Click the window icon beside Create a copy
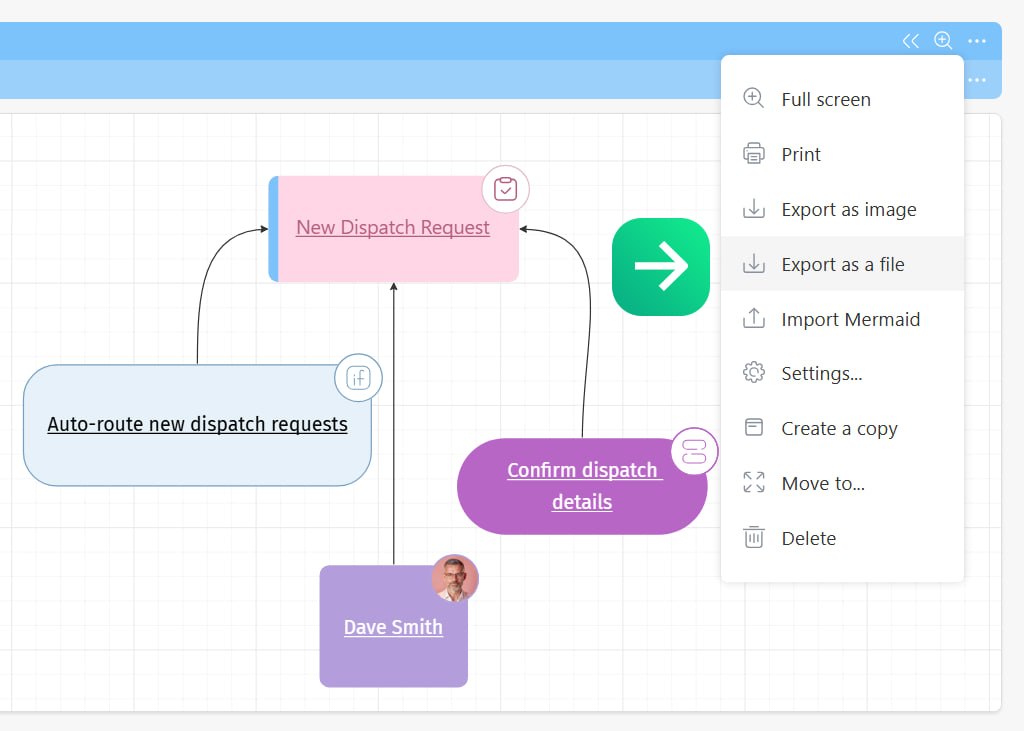This screenshot has width=1024, height=731. [x=754, y=427]
